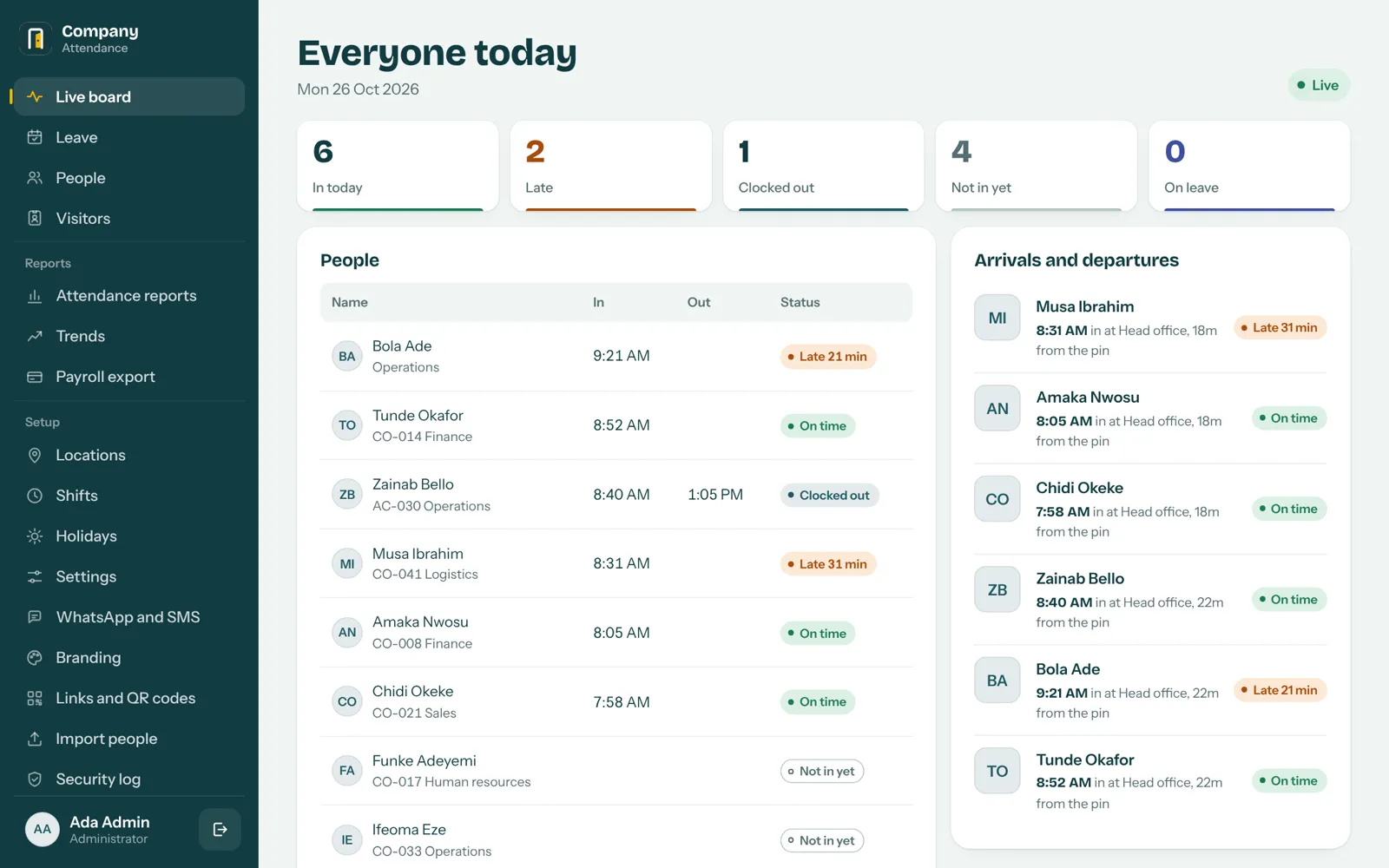Open the Leave menu item
This screenshot has width=1389, height=868.
(128, 137)
